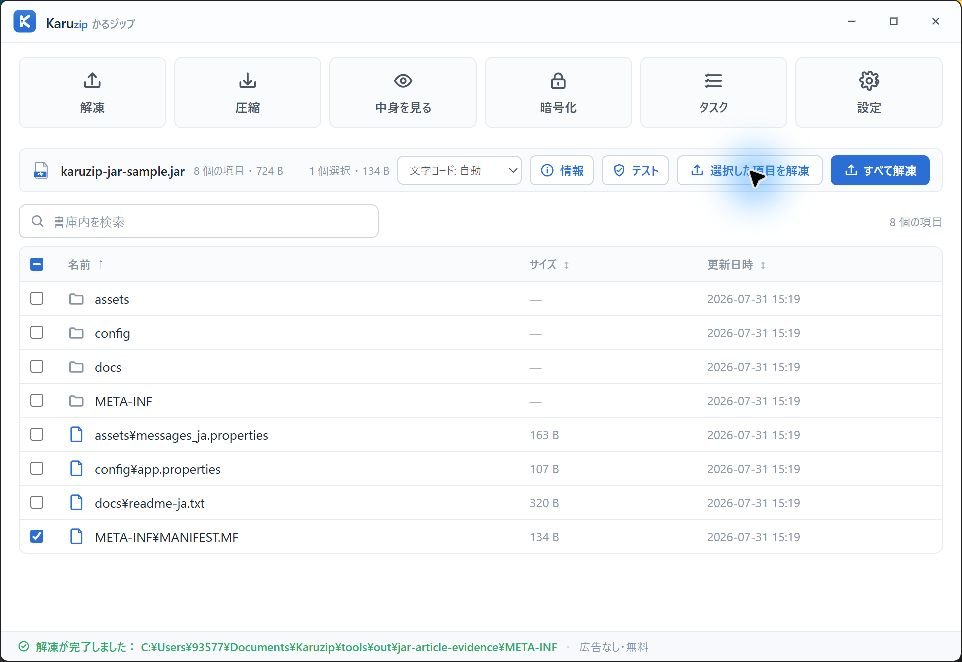This screenshot has width=962, height=662.
Task: Sort by the サイズ column arrows
Action: click(x=566, y=265)
